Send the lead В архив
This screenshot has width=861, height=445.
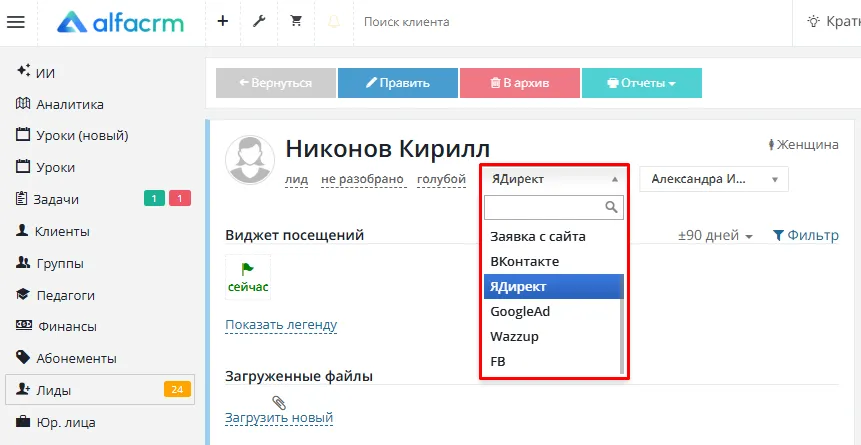pyautogui.click(x=519, y=83)
